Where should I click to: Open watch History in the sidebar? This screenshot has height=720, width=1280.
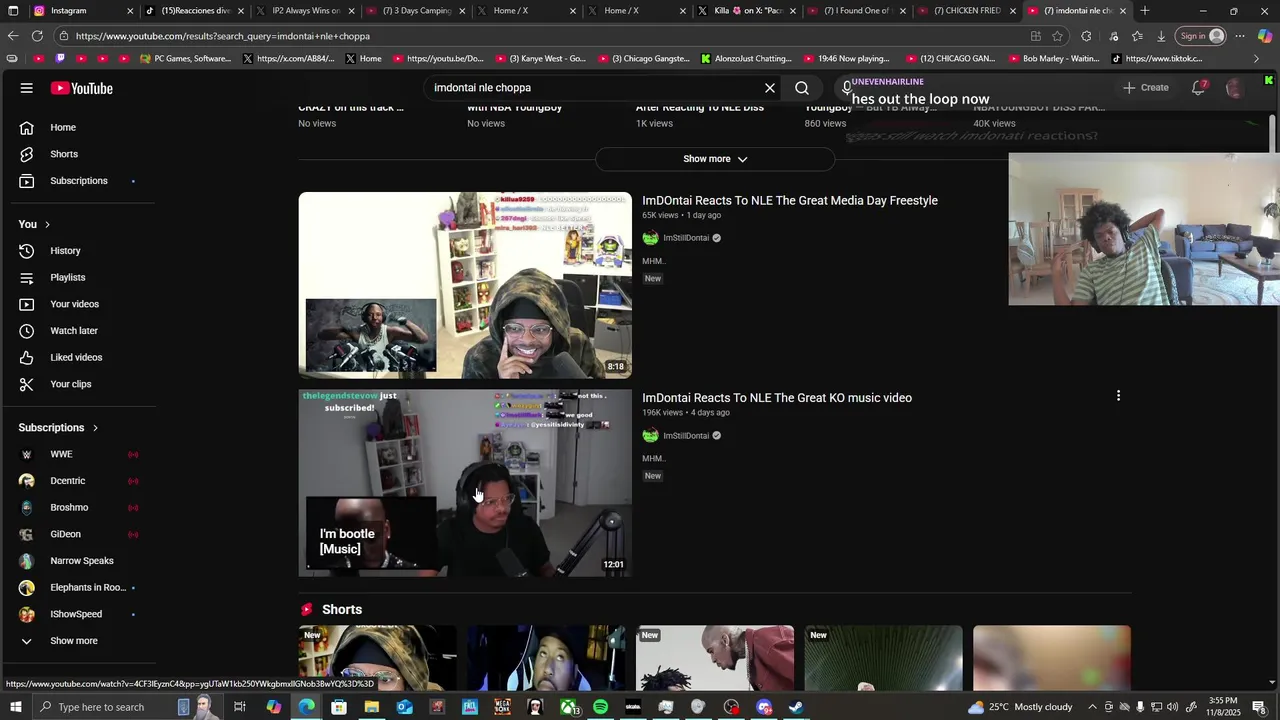(65, 251)
